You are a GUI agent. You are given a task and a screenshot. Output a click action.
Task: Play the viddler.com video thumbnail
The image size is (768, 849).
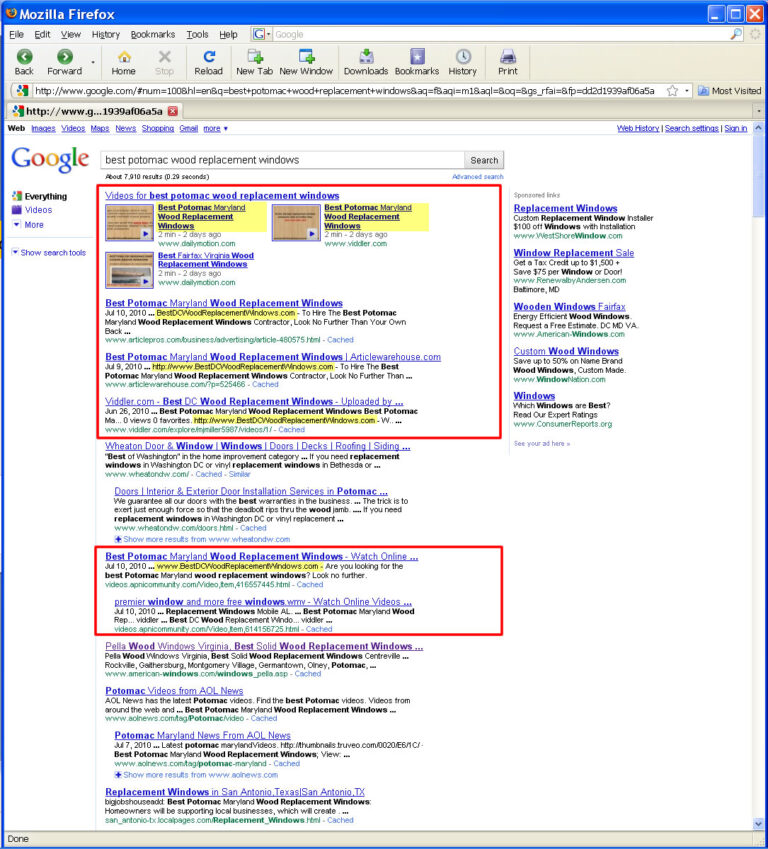point(296,222)
